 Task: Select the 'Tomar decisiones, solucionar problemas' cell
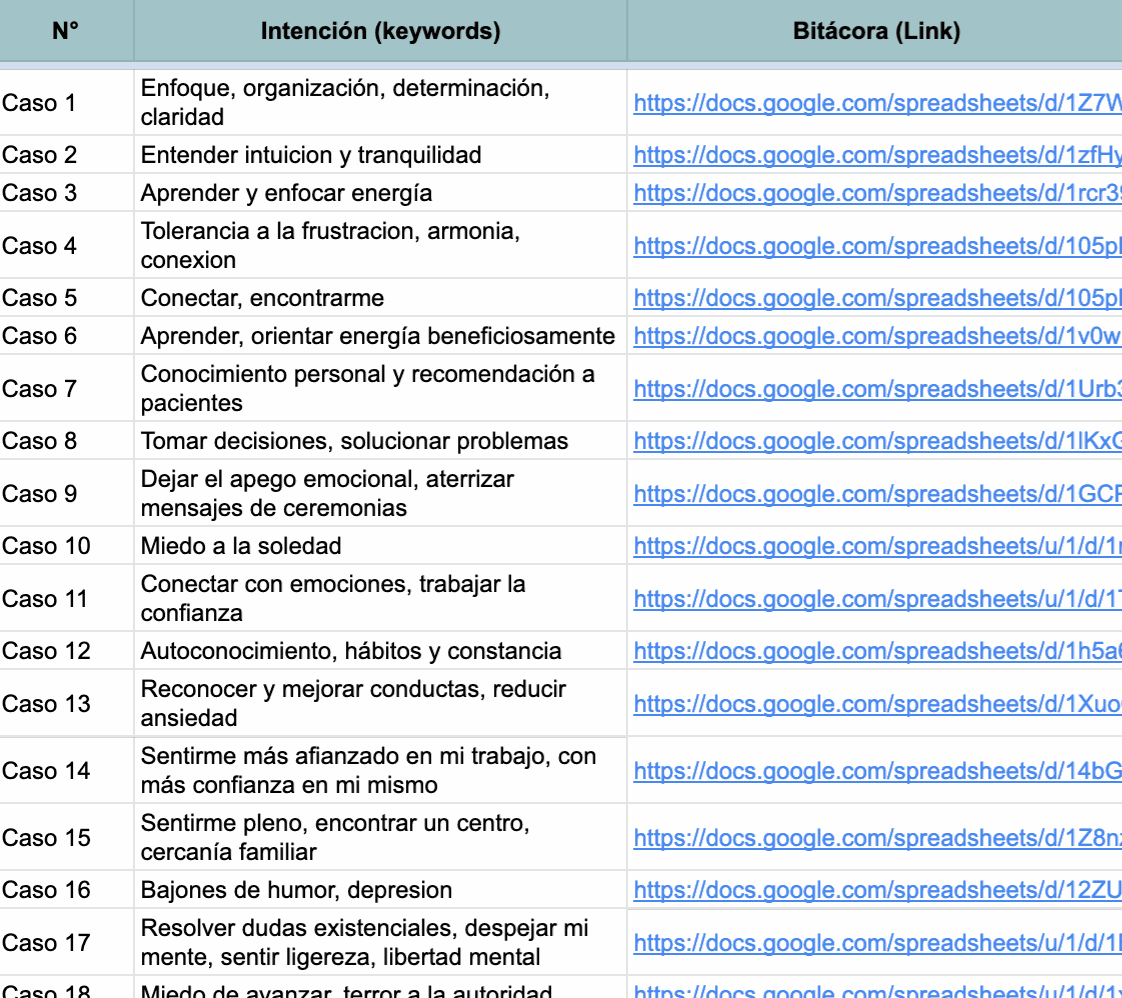pos(381,441)
